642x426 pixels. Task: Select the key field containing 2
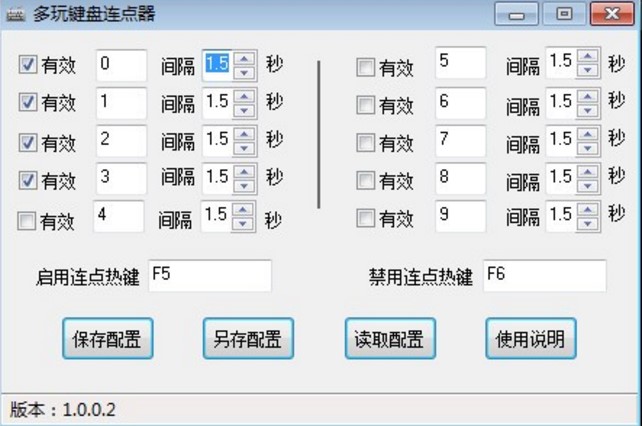(121, 140)
